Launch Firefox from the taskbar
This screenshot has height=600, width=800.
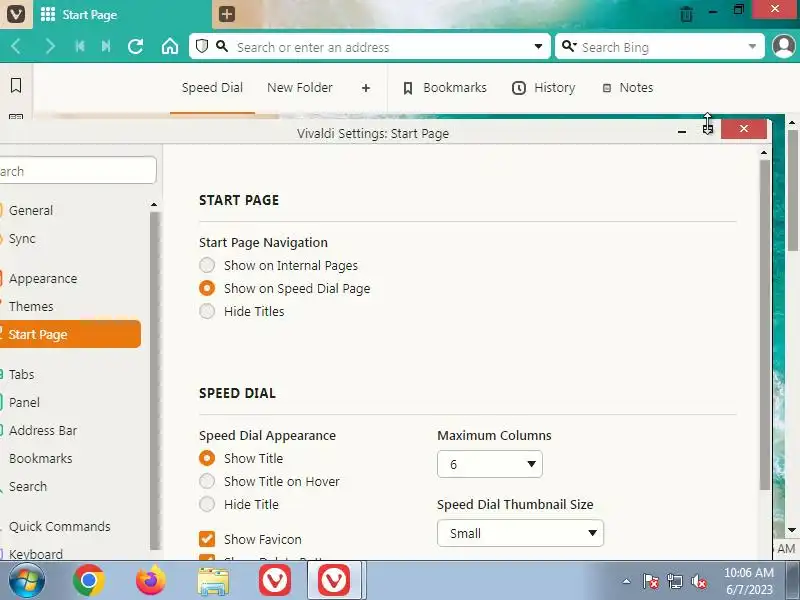coord(151,581)
